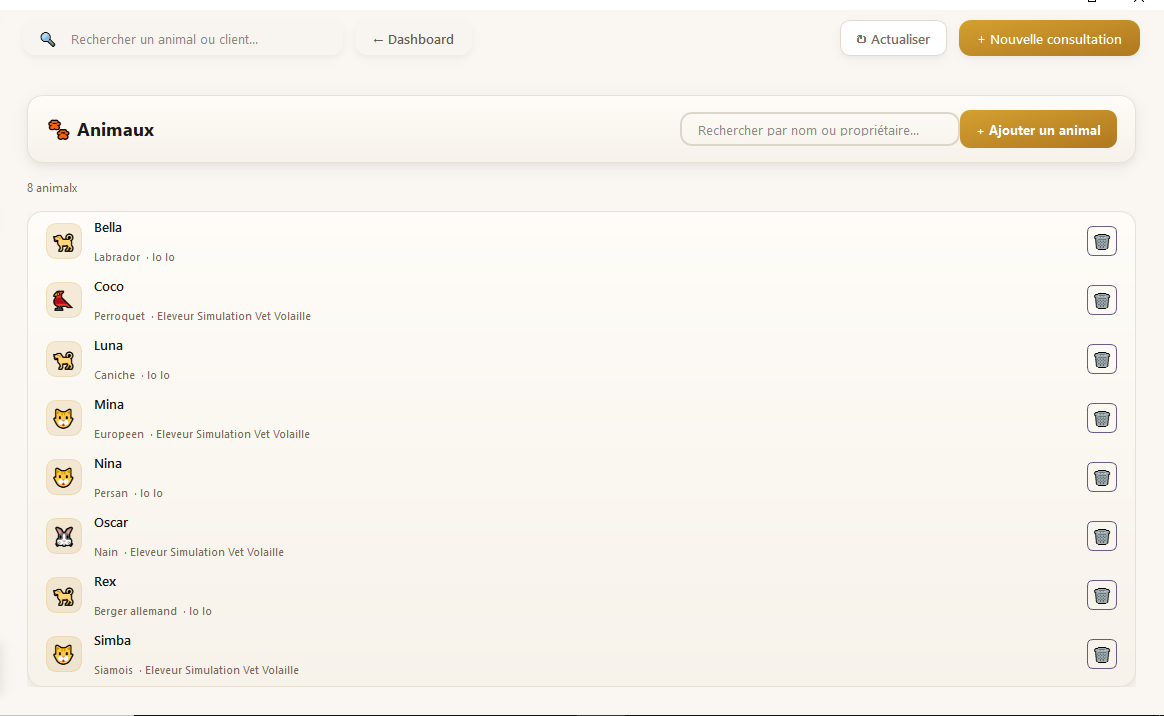Select the Nina animal name
The width and height of the screenshot is (1164, 716).
coord(108,464)
